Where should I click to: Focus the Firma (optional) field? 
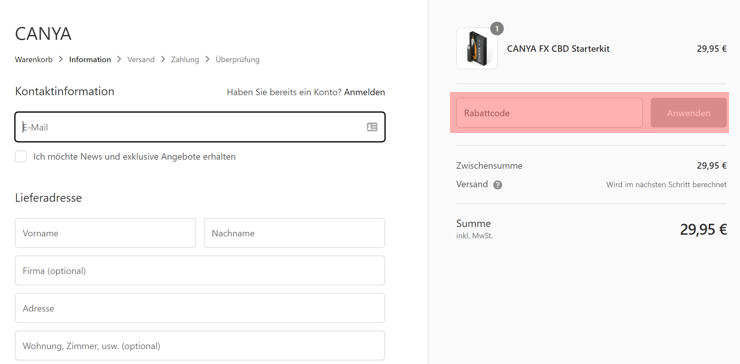[200, 271]
